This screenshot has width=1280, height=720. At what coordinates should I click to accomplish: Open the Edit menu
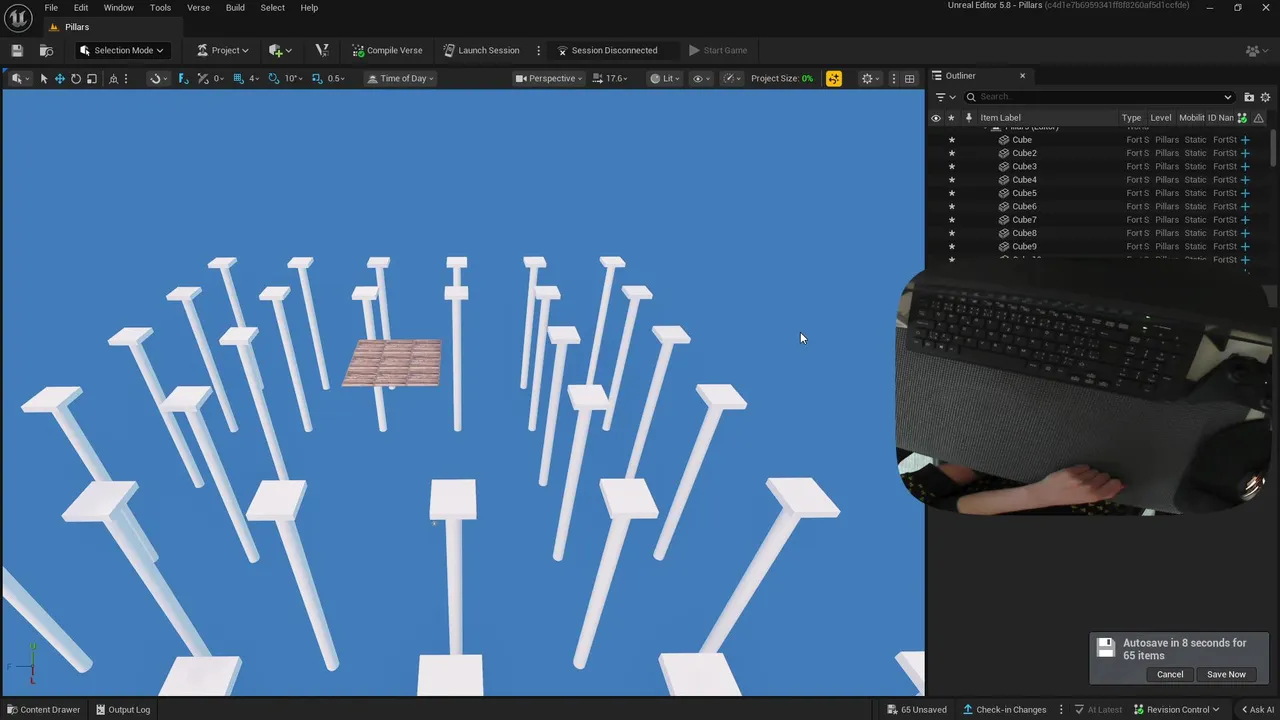coord(81,7)
